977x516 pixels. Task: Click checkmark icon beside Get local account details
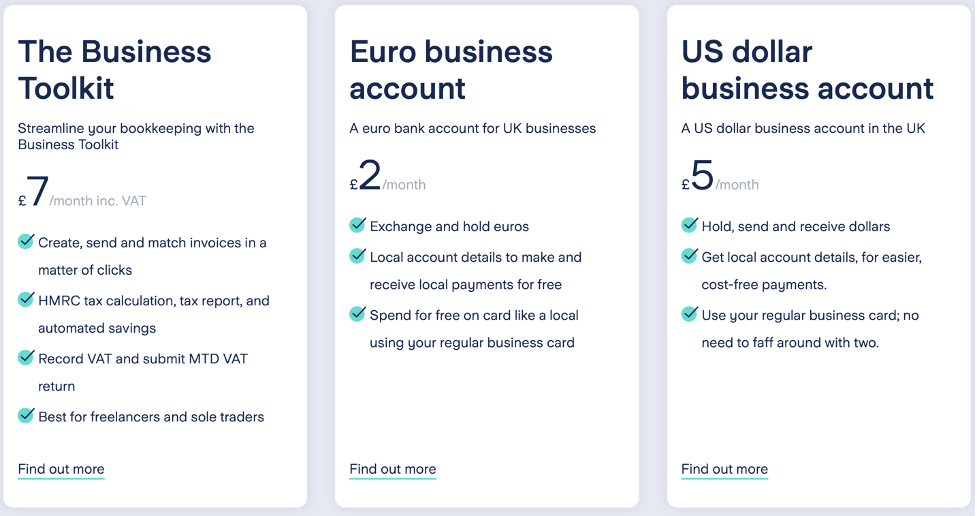point(690,256)
